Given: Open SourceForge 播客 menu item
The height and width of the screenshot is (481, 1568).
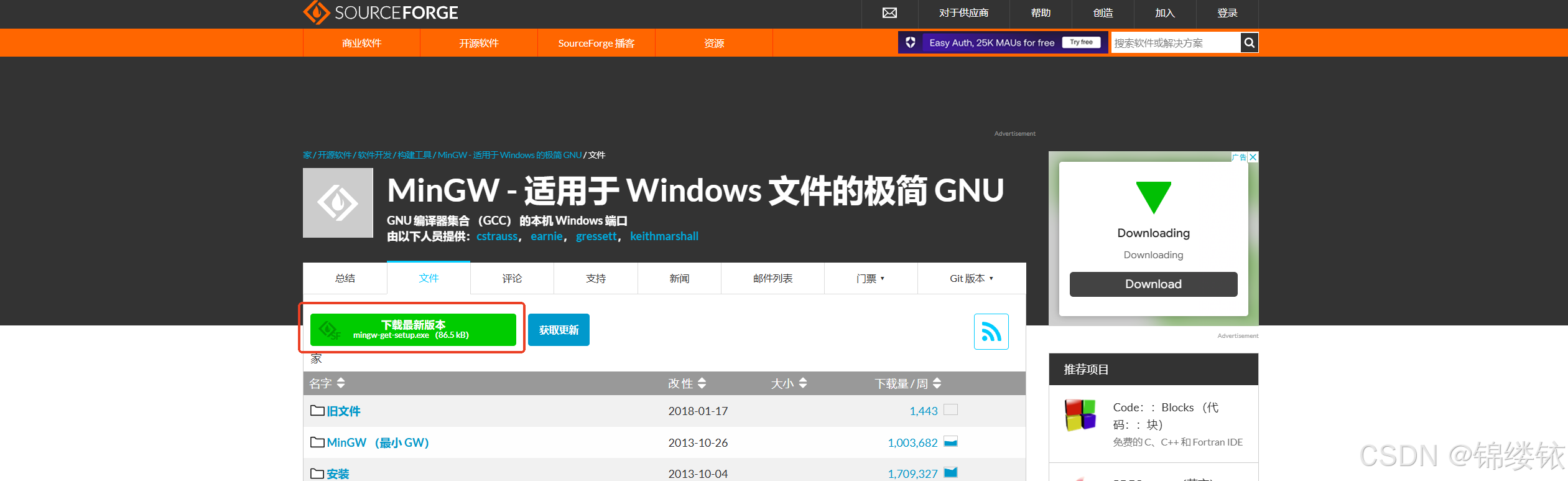Looking at the screenshot, I should coord(596,43).
